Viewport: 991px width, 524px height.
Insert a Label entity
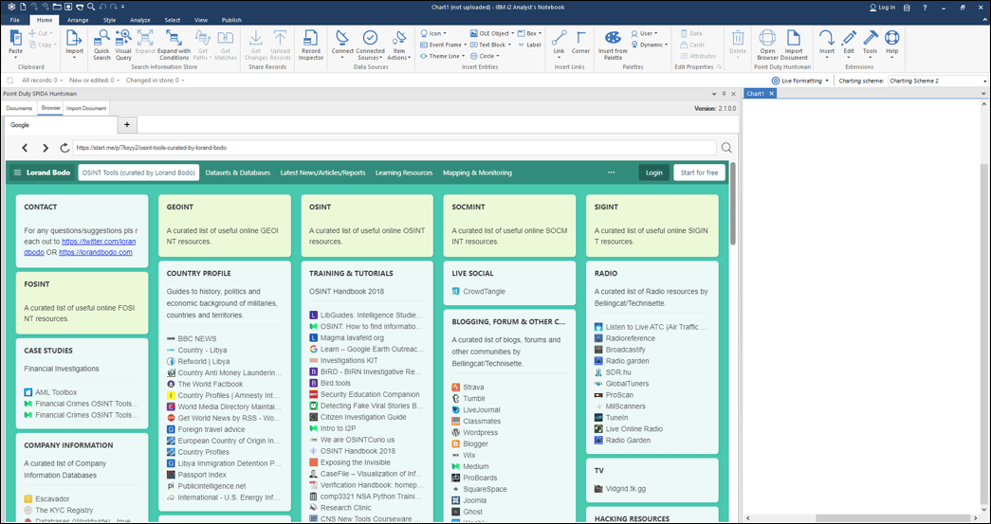pos(529,45)
